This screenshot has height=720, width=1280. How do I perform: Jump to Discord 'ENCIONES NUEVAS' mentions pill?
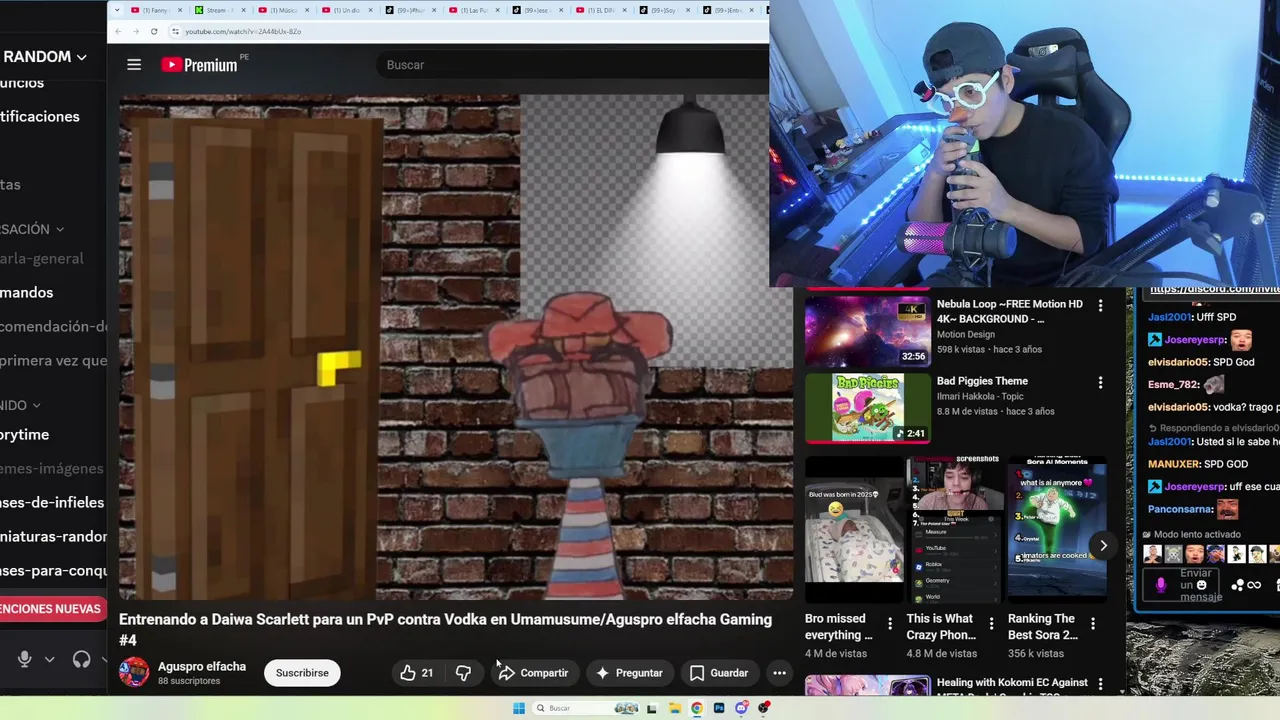pyautogui.click(x=53, y=609)
